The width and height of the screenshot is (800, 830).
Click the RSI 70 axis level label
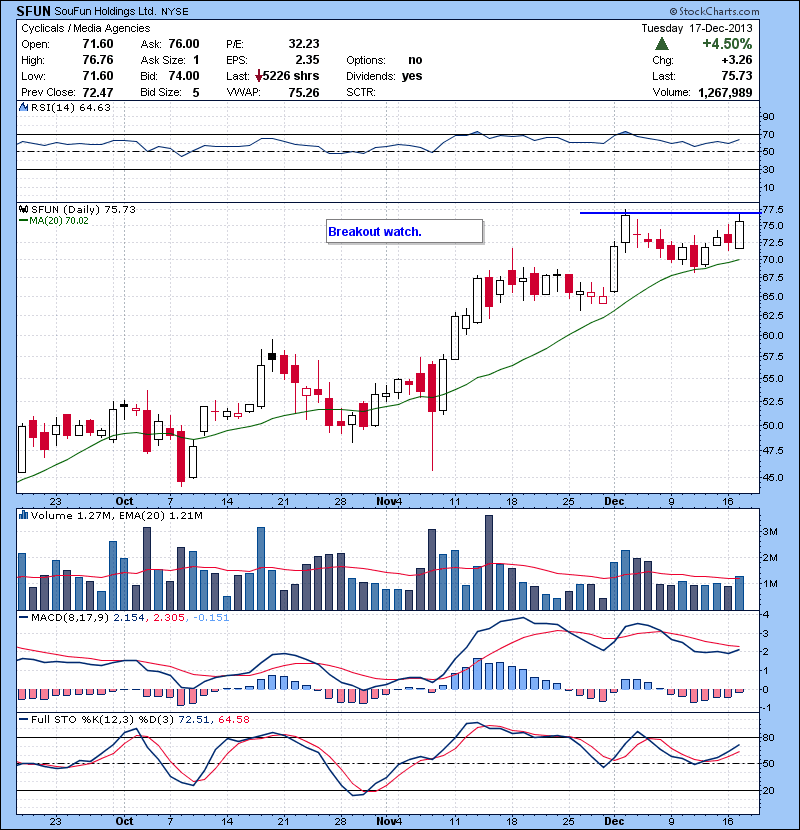pos(768,134)
